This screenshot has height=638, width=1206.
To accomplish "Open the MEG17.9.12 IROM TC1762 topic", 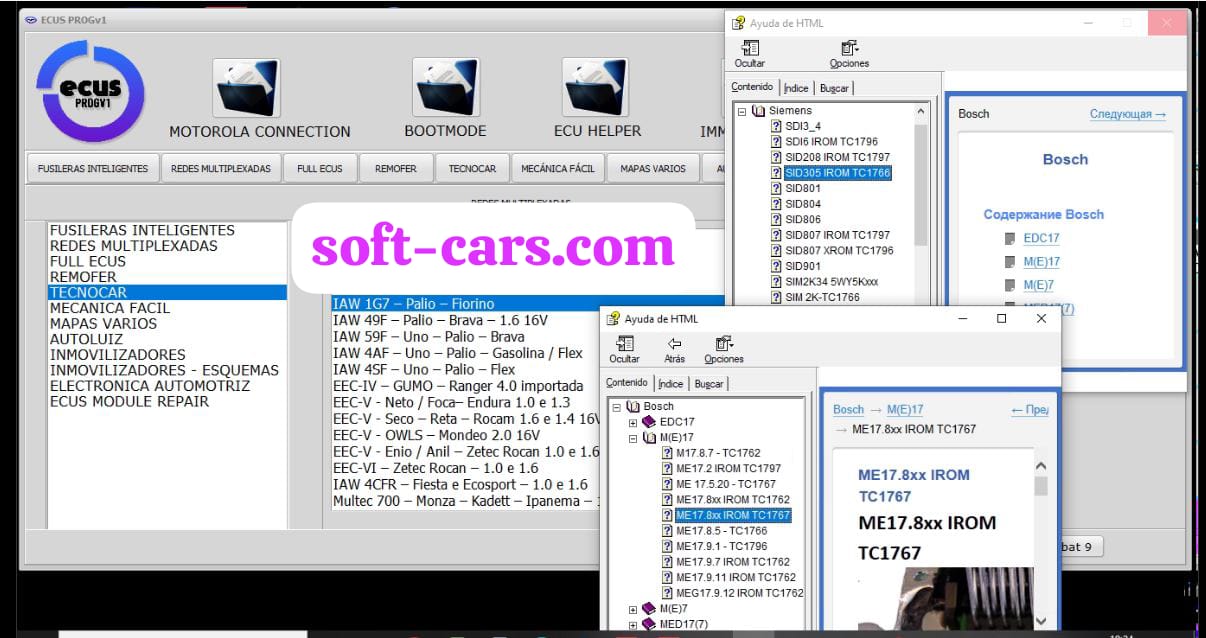I will (740, 593).
